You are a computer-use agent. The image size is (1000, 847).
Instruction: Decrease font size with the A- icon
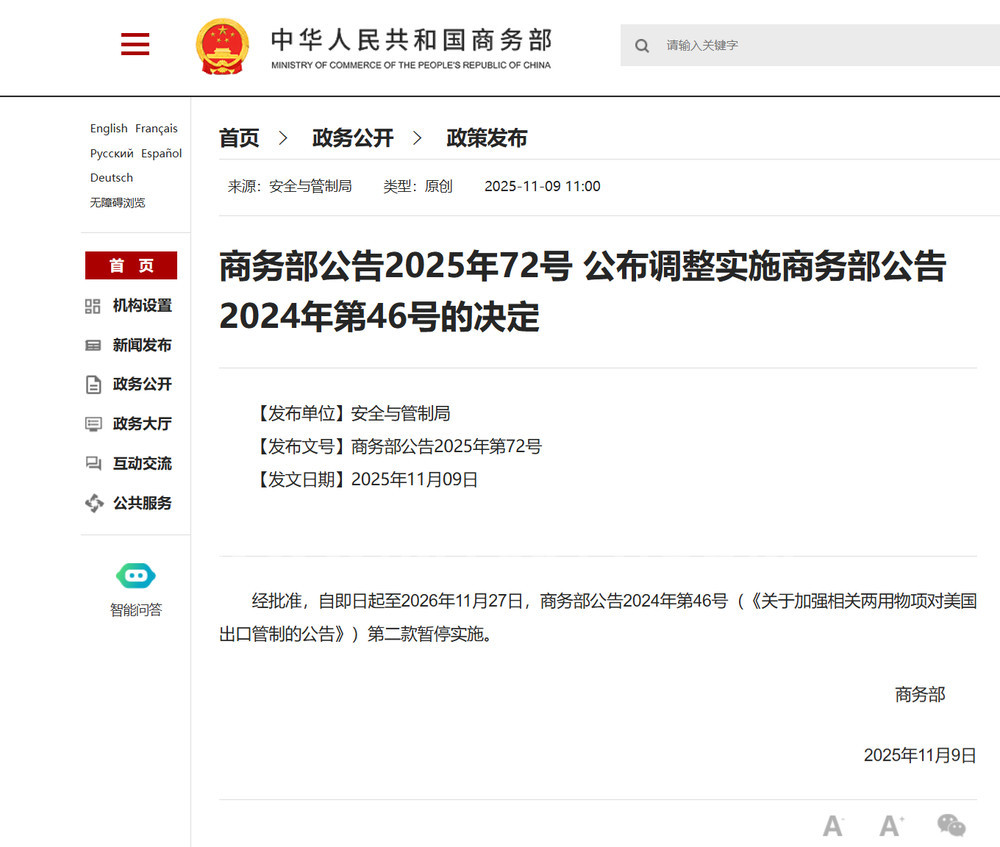click(x=833, y=826)
